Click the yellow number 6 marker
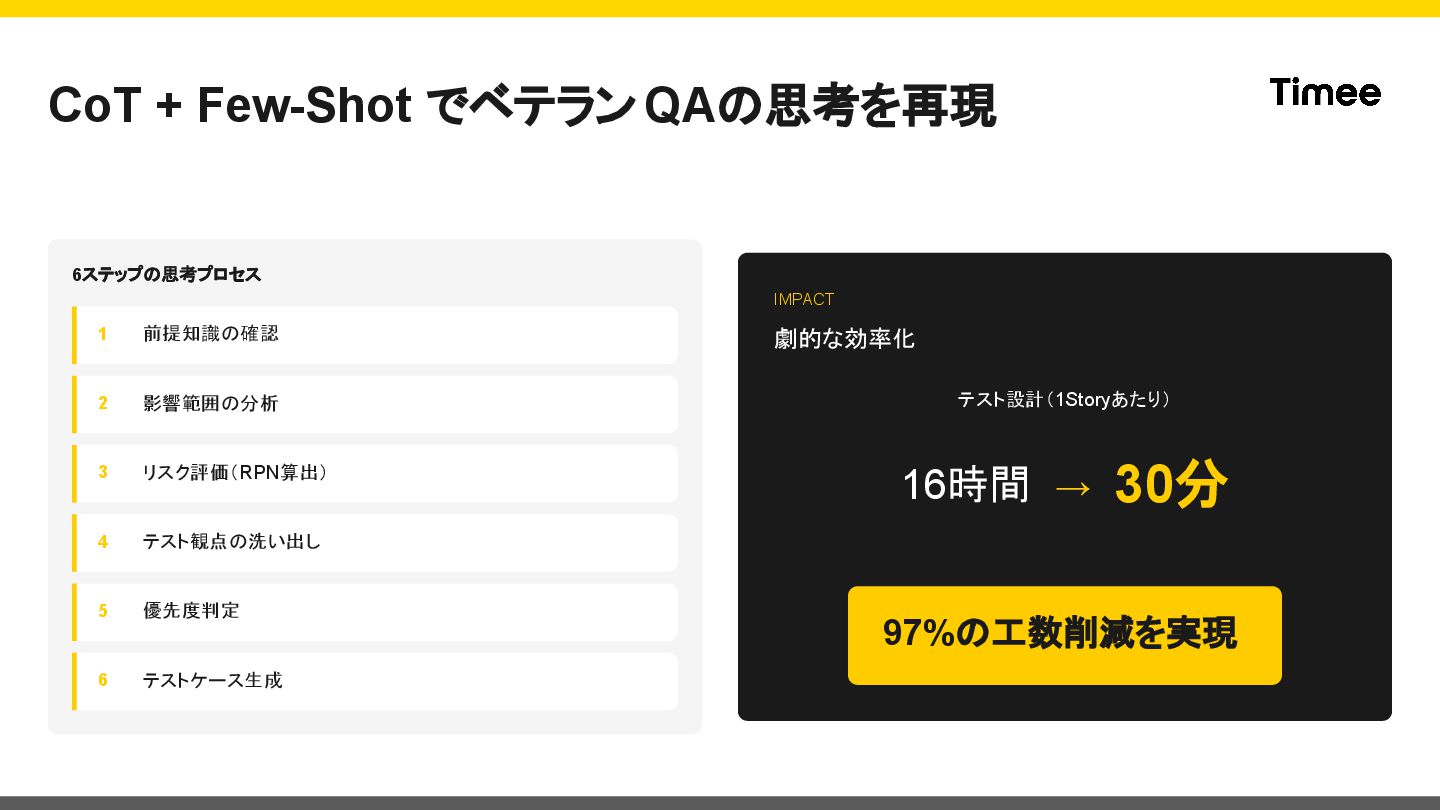 click(x=102, y=681)
